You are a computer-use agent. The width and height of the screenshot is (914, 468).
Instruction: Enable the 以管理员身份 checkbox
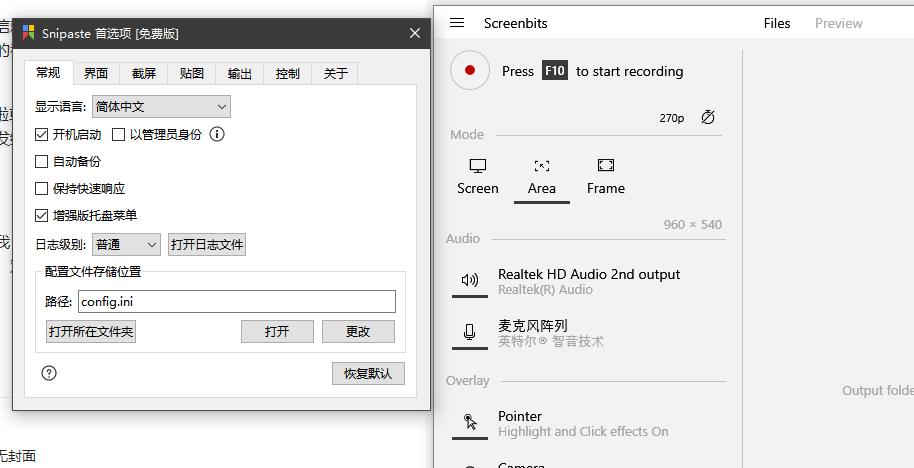point(118,135)
